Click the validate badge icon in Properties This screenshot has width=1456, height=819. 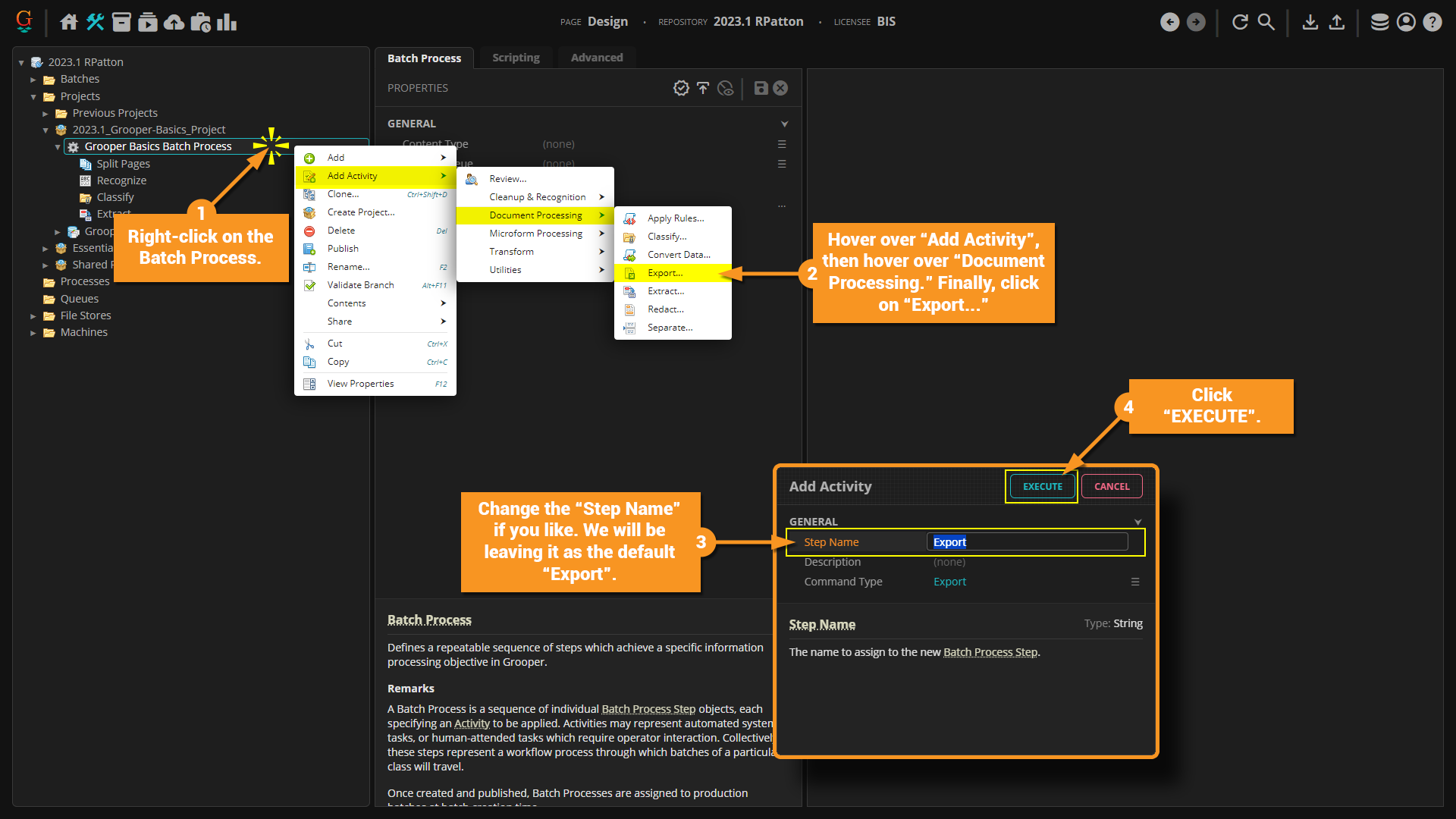(x=681, y=88)
